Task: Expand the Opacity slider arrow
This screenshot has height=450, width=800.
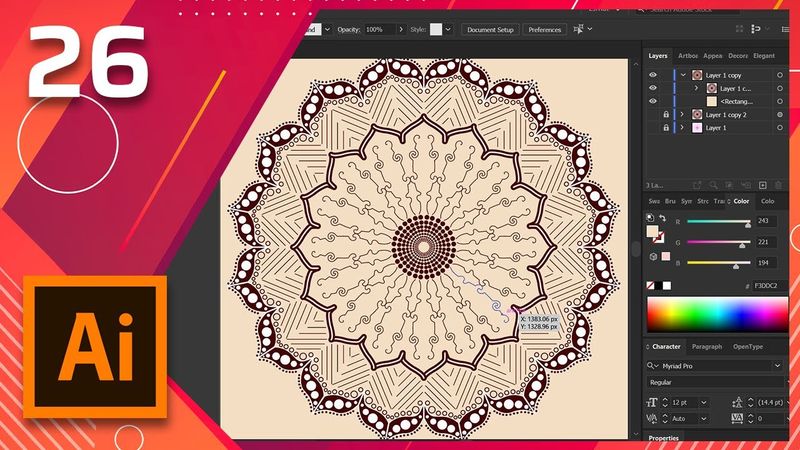Action: [401, 30]
